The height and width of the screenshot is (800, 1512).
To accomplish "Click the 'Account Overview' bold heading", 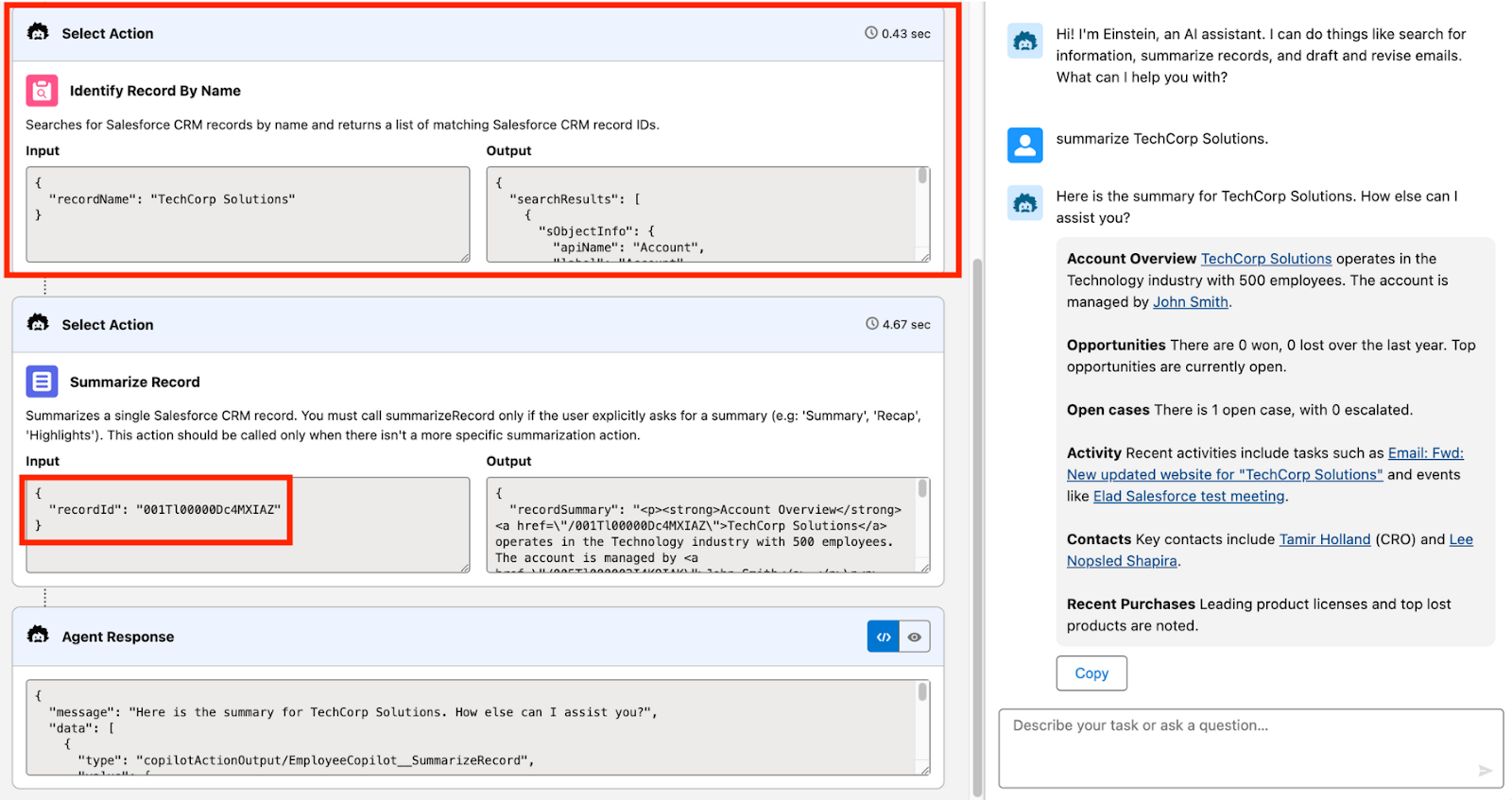I will click(x=1131, y=259).
